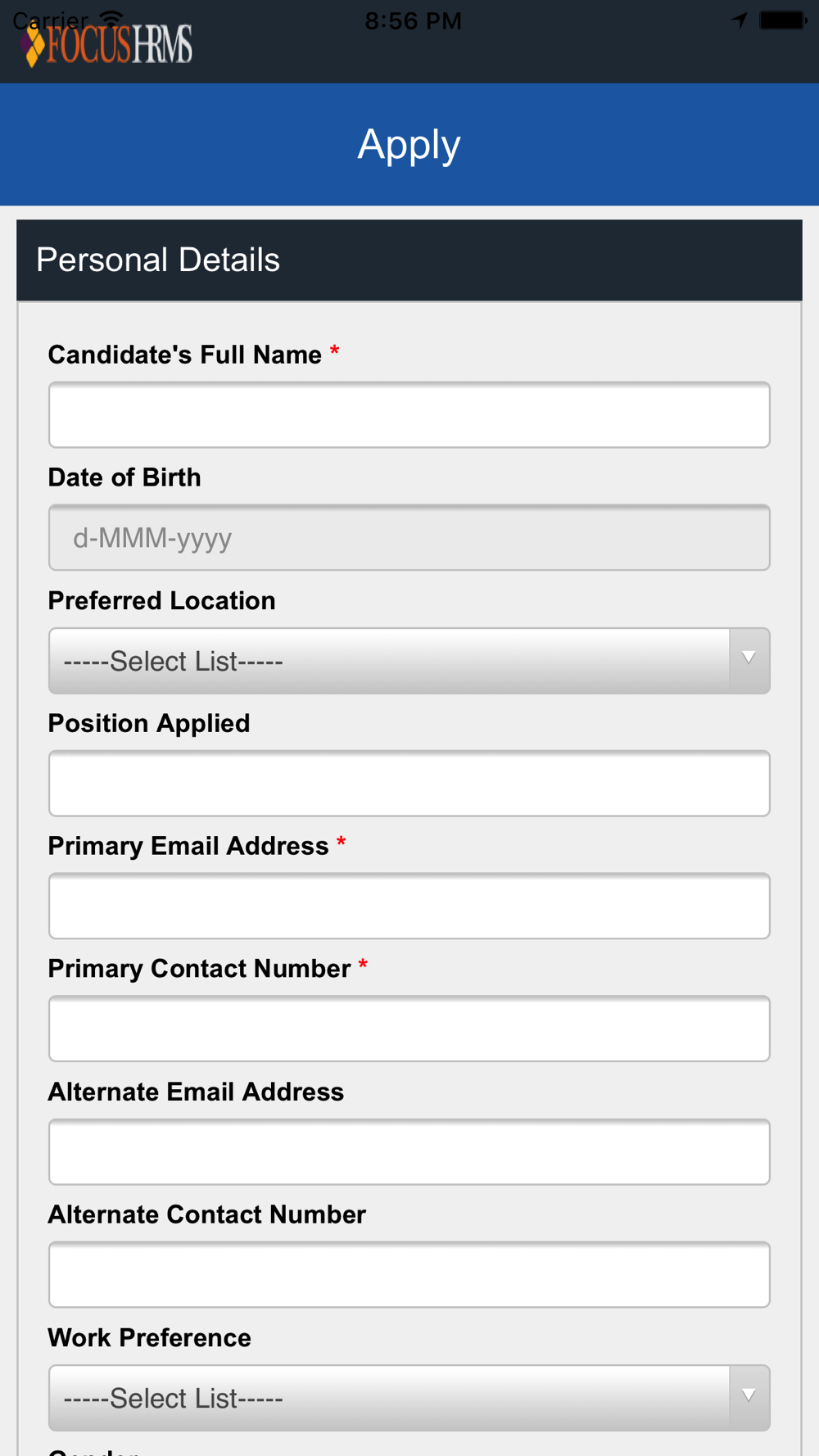Open the Date of Birth picker field
This screenshot has height=1456, width=819.
point(409,537)
